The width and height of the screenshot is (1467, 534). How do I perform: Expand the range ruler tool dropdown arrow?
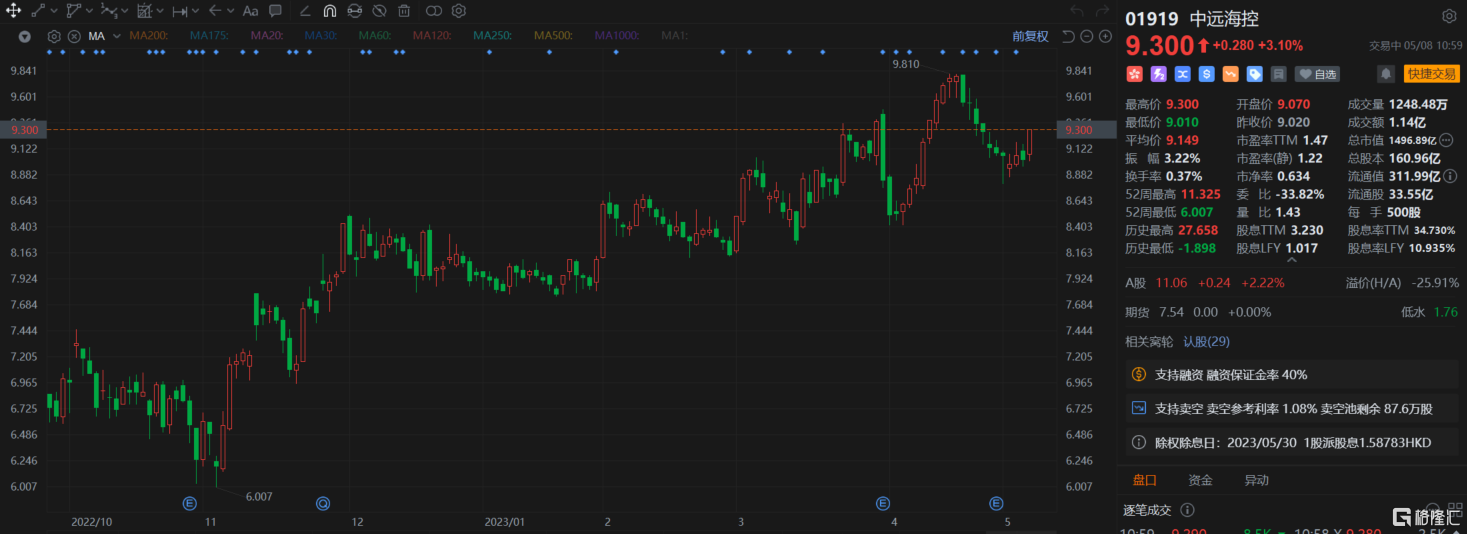coord(196,11)
